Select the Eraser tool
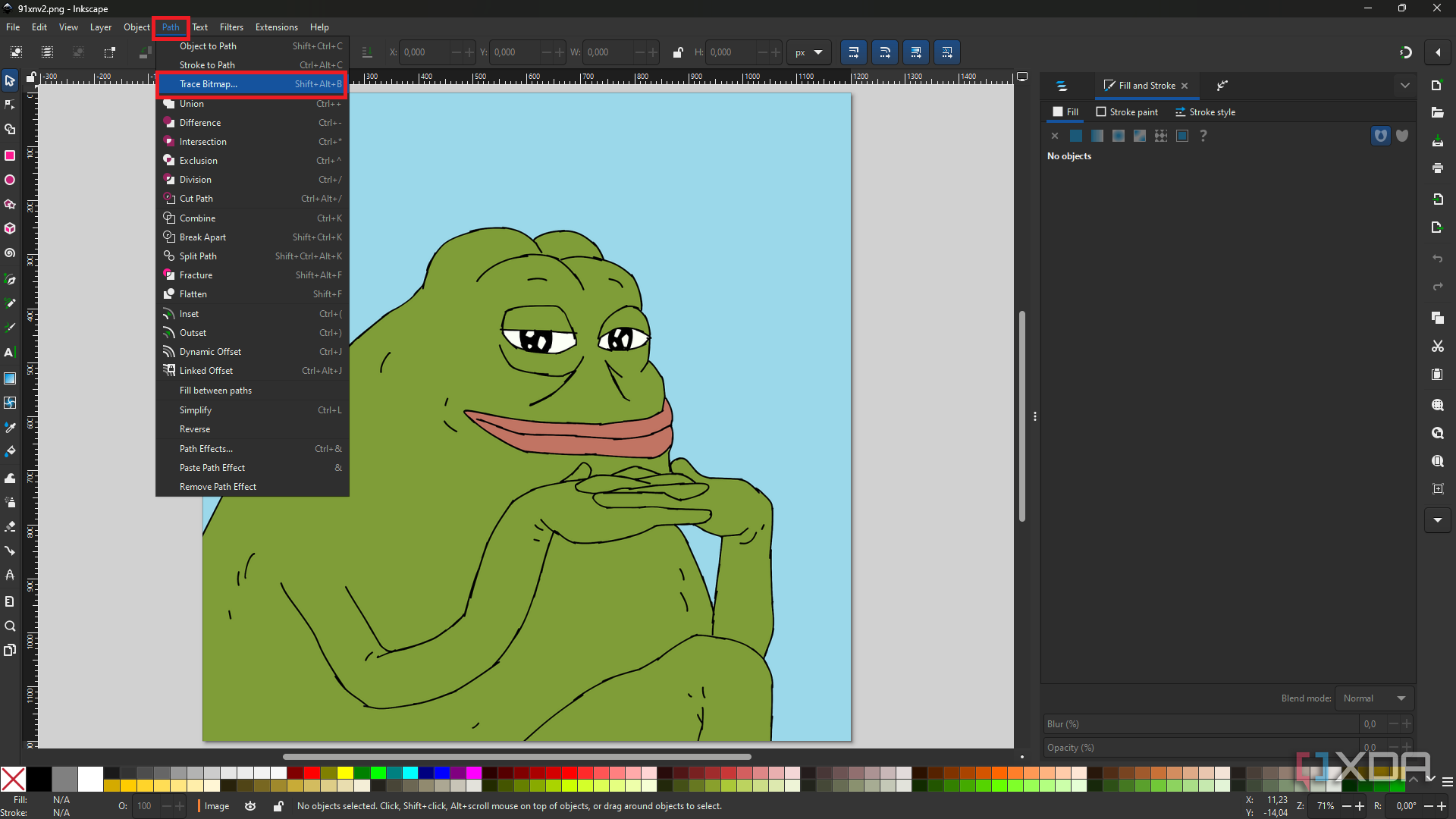1456x819 pixels. [x=10, y=526]
